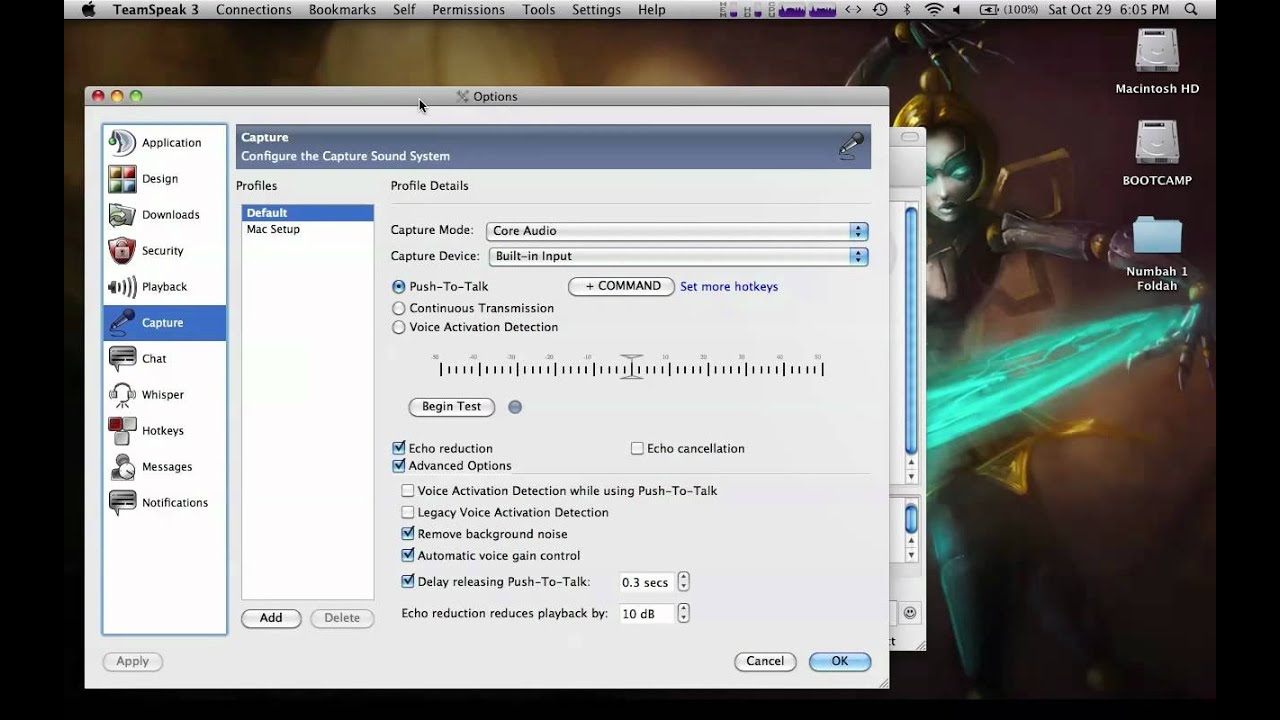Screen dimensions: 1280x720
Task: Open the Whisper settings category
Action: tap(164, 395)
